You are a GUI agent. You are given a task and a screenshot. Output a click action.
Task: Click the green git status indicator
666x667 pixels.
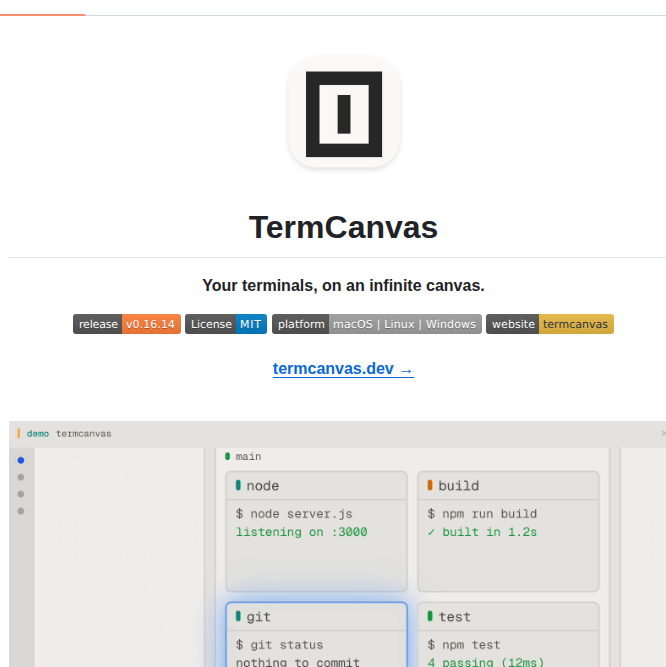click(238, 616)
